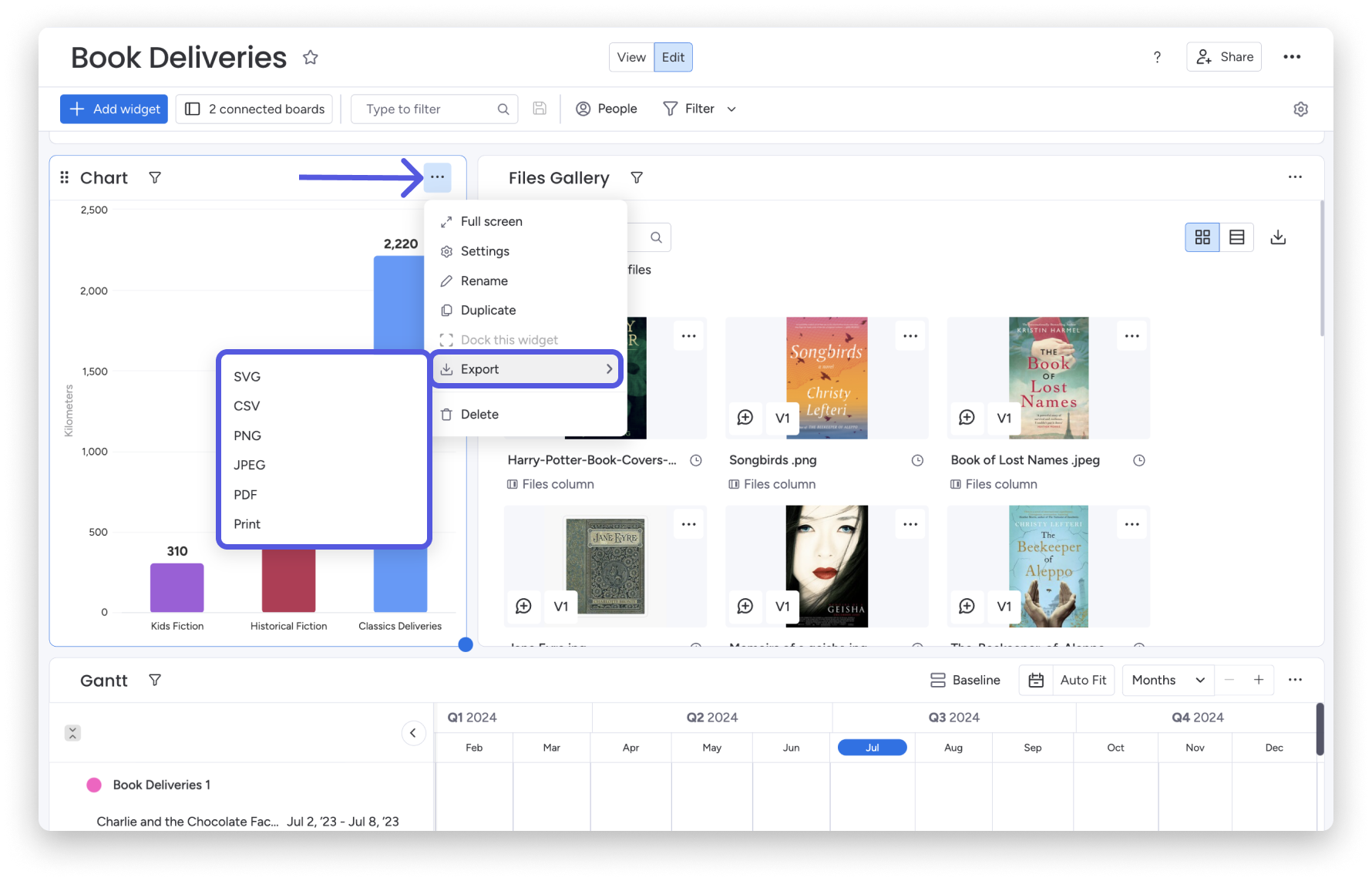Open the People filter
Viewport: 1372px width, 881px height.
tap(607, 109)
